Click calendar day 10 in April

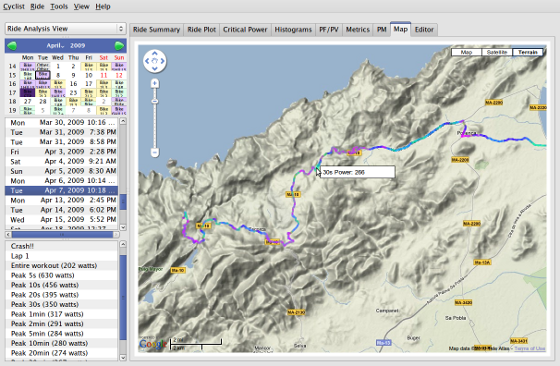(89, 75)
